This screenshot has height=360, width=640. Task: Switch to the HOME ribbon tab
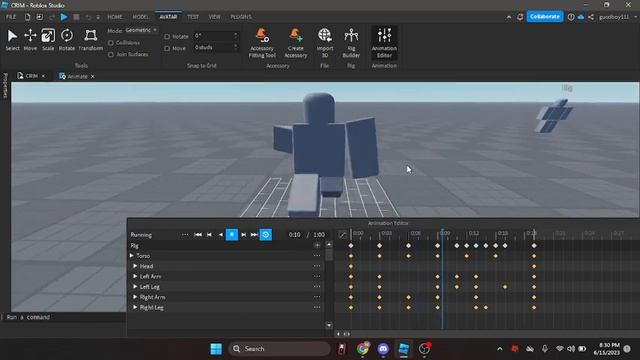point(115,17)
